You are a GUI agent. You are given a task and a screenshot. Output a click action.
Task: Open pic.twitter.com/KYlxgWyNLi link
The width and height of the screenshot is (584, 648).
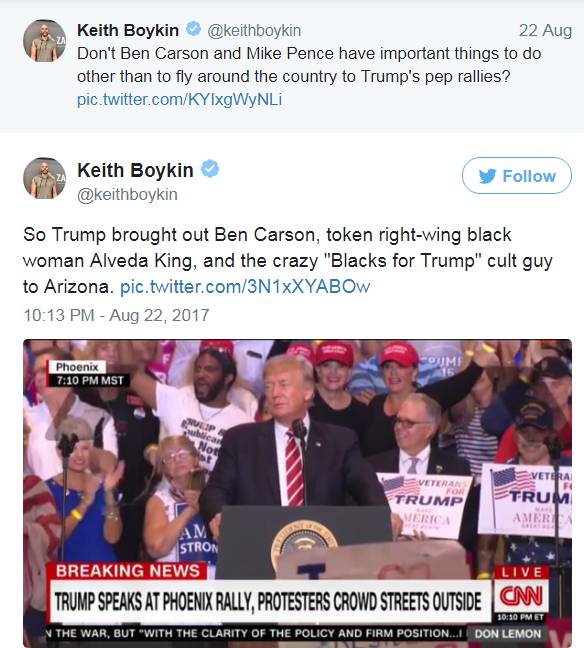(179, 100)
